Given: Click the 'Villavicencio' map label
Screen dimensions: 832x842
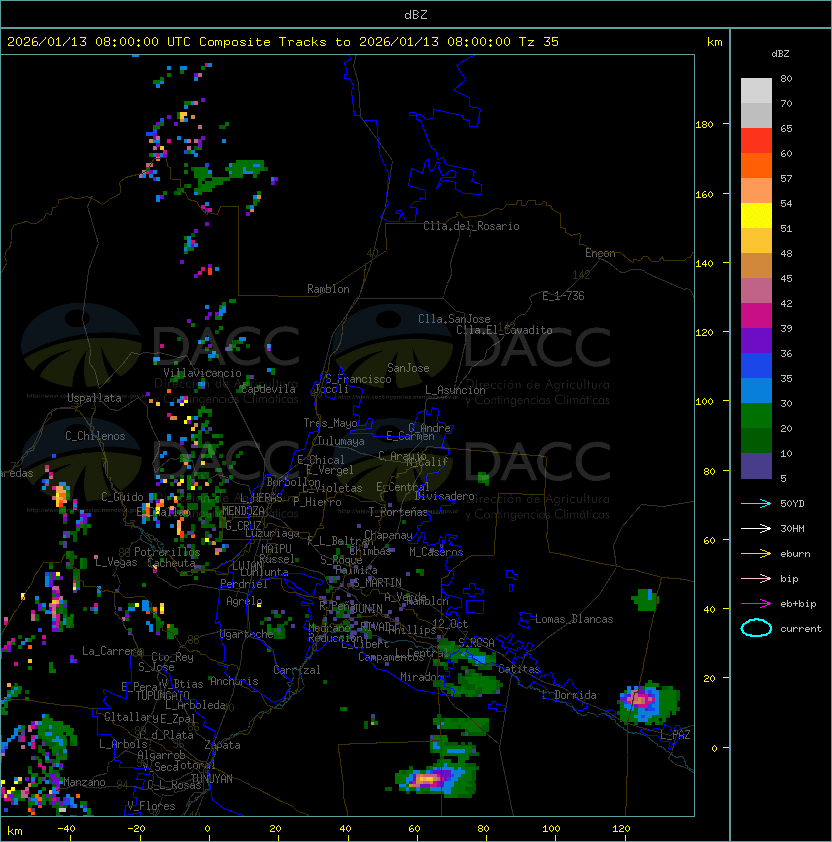Looking at the screenshot, I should tap(202, 373).
